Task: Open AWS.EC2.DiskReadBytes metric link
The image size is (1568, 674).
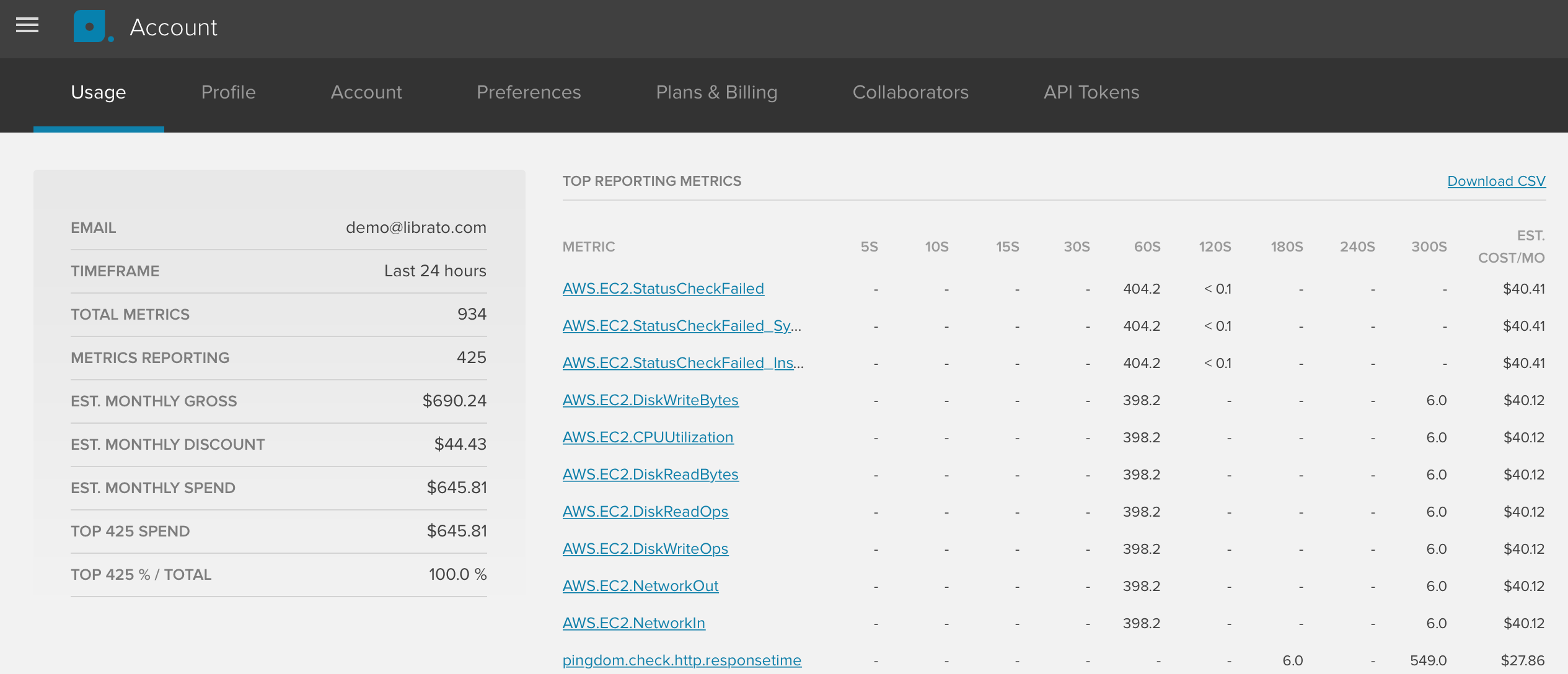Action: point(651,475)
